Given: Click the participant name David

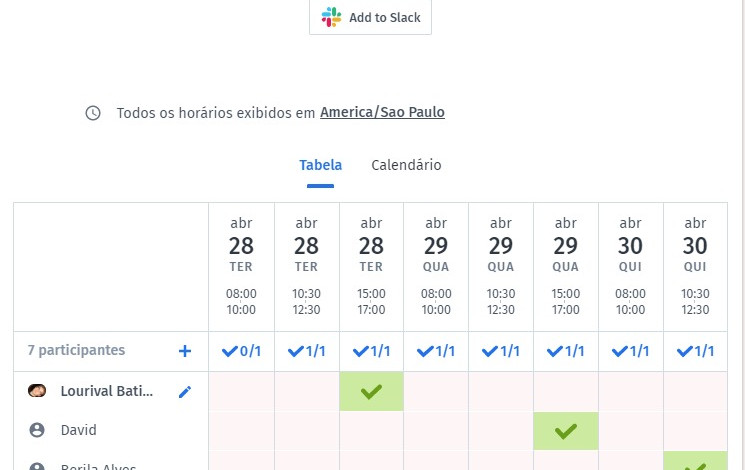Looking at the screenshot, I should pos(78,430).
